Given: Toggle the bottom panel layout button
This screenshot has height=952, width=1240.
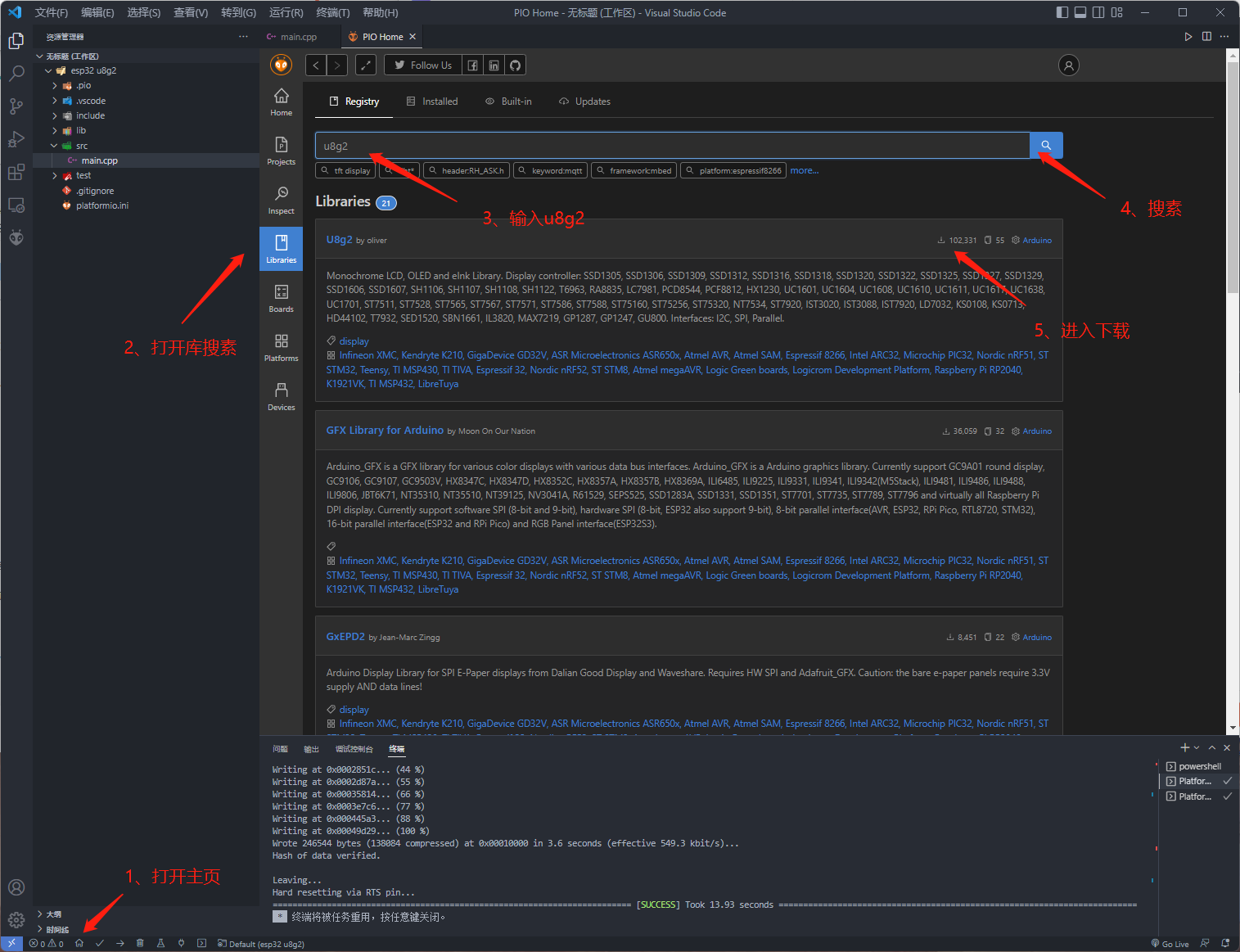Looking at the screenshot, I should [1080, 12].
